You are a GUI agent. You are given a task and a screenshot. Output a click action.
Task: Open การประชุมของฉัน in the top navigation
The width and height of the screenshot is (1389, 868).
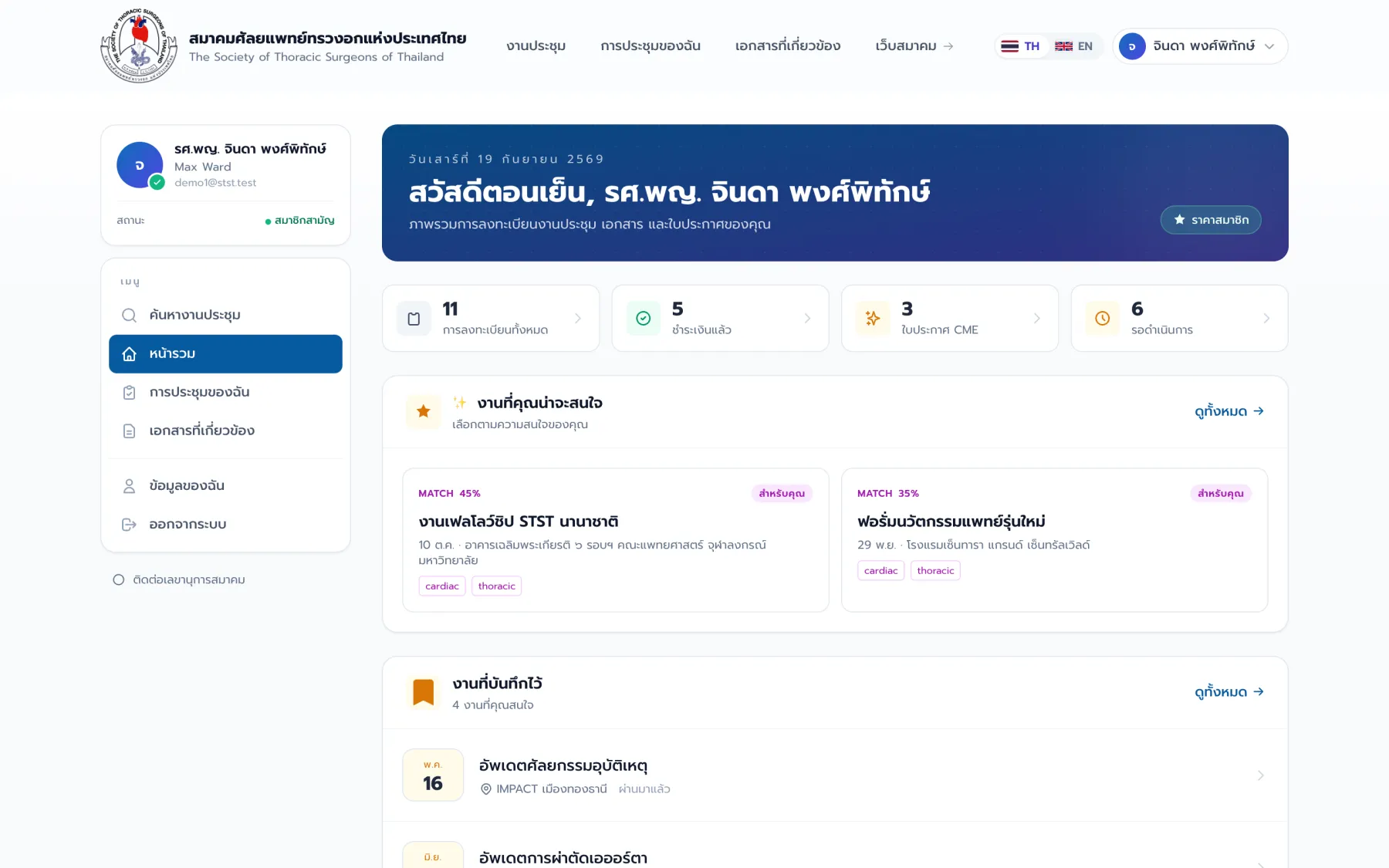(651, 46)
